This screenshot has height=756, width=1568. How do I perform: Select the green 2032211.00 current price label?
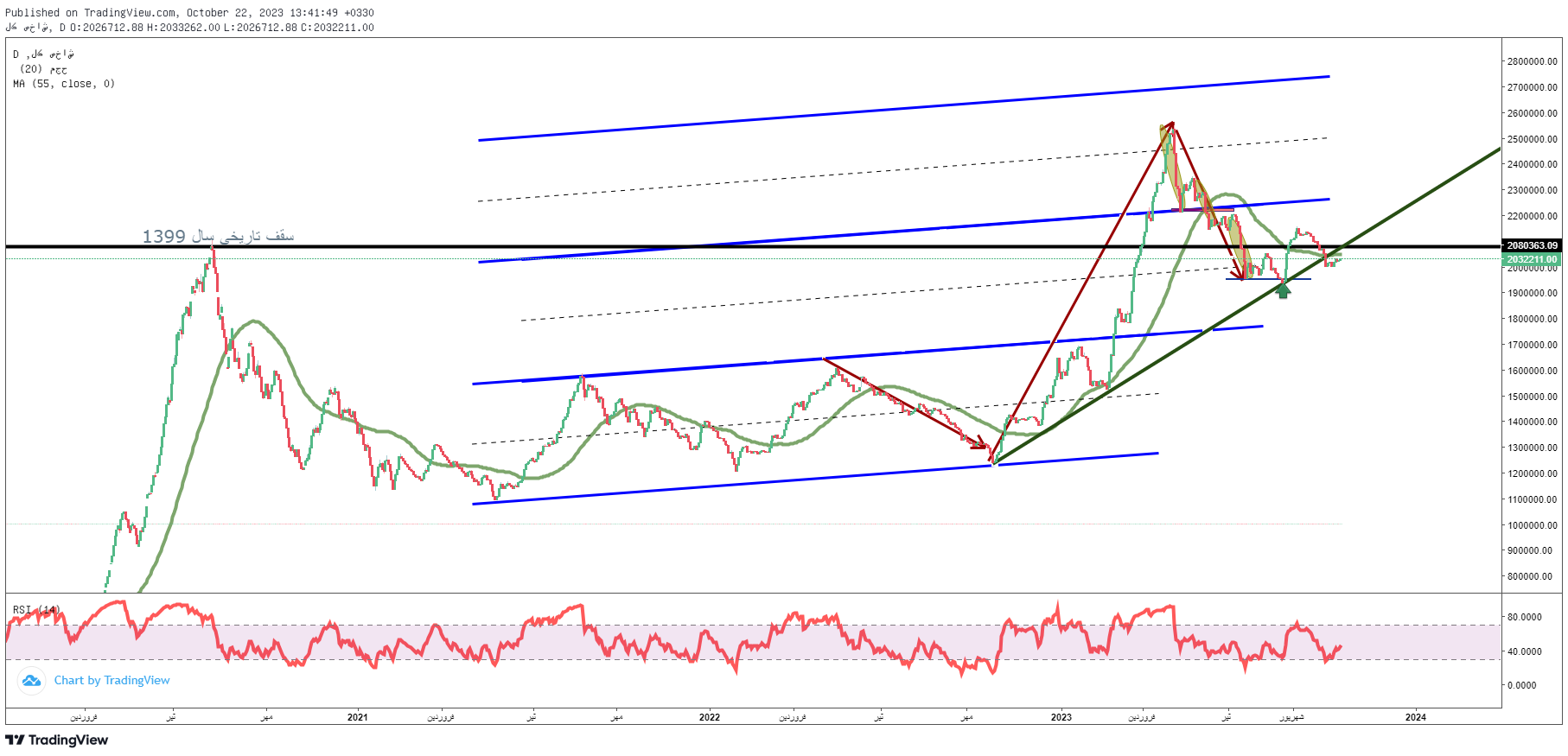coord(1532,259)
